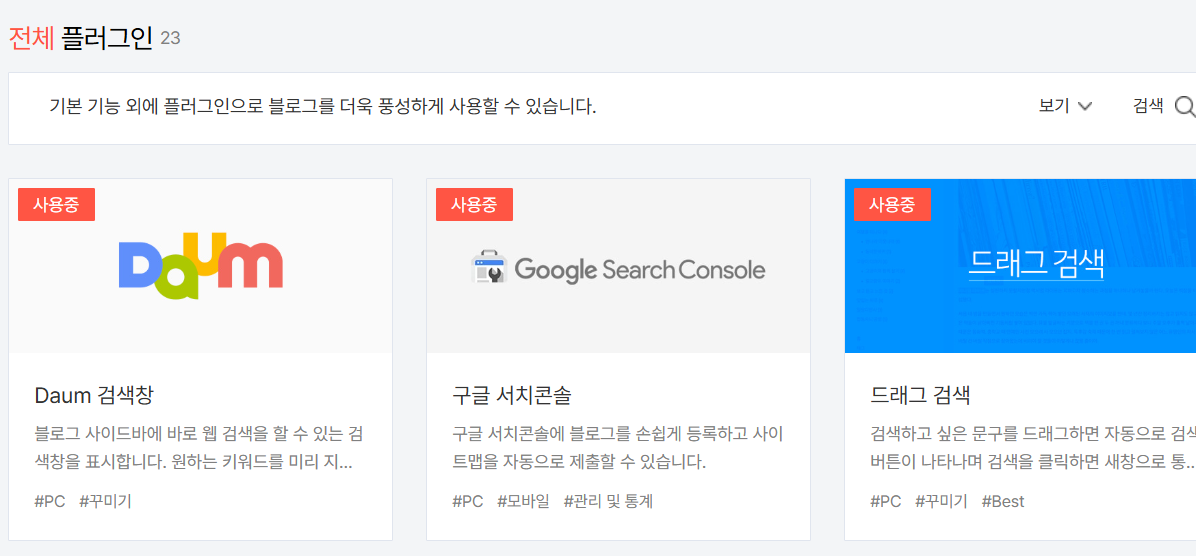Screen dimensions: 1196x556
Task: Click #PC tag on Daum 검색창 card
Action: tap(50, 501)
